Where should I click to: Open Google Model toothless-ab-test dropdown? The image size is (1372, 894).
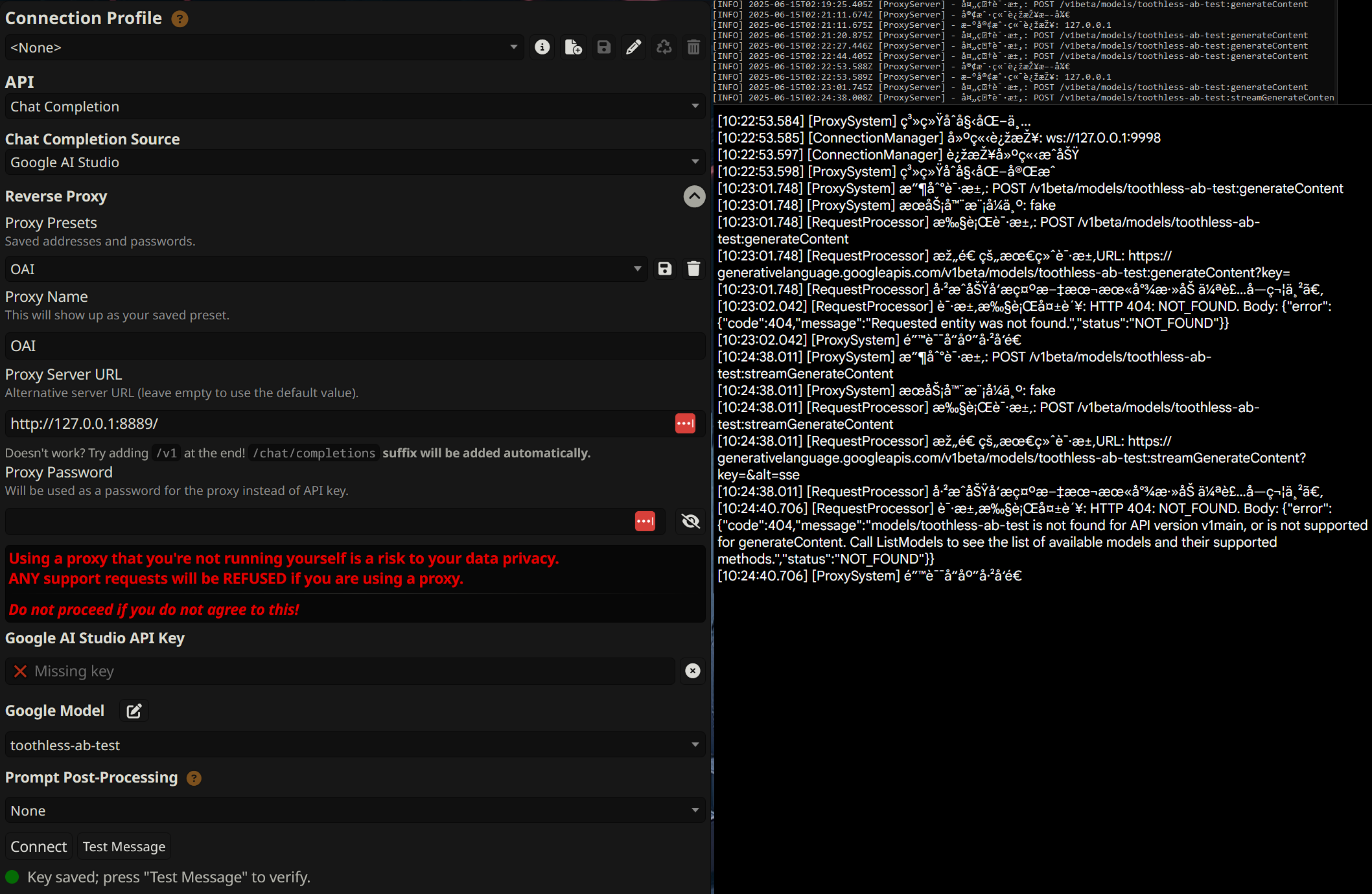point(355,745)
